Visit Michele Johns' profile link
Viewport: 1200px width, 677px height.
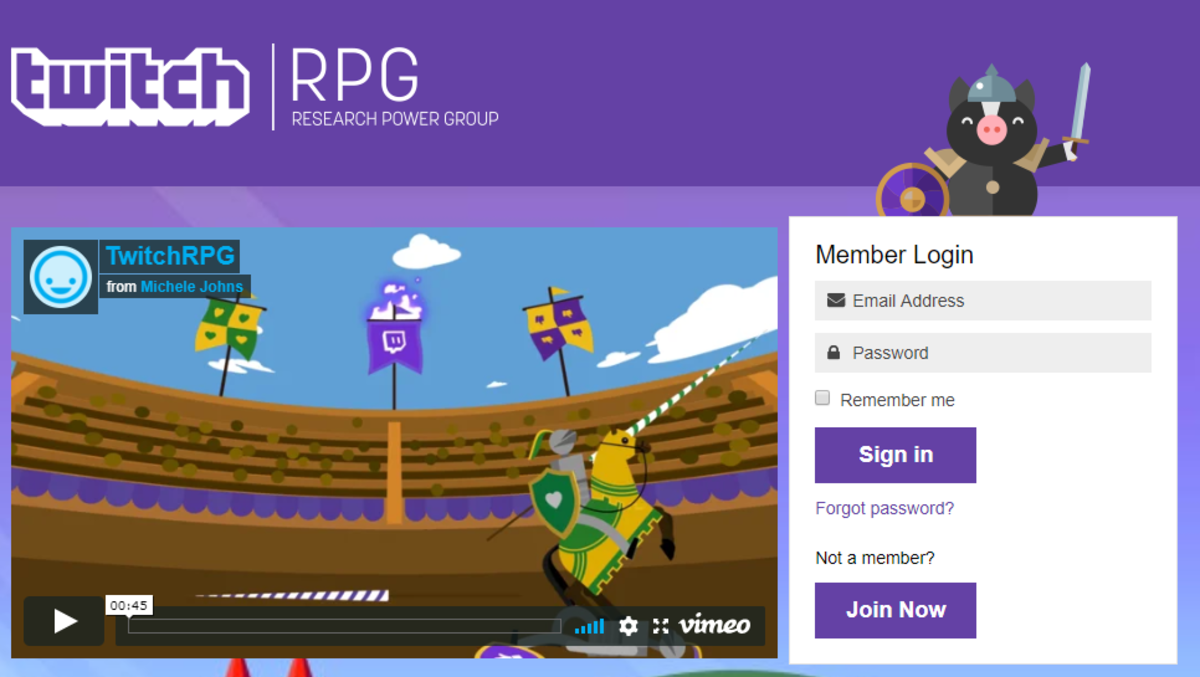pos(192,286)
